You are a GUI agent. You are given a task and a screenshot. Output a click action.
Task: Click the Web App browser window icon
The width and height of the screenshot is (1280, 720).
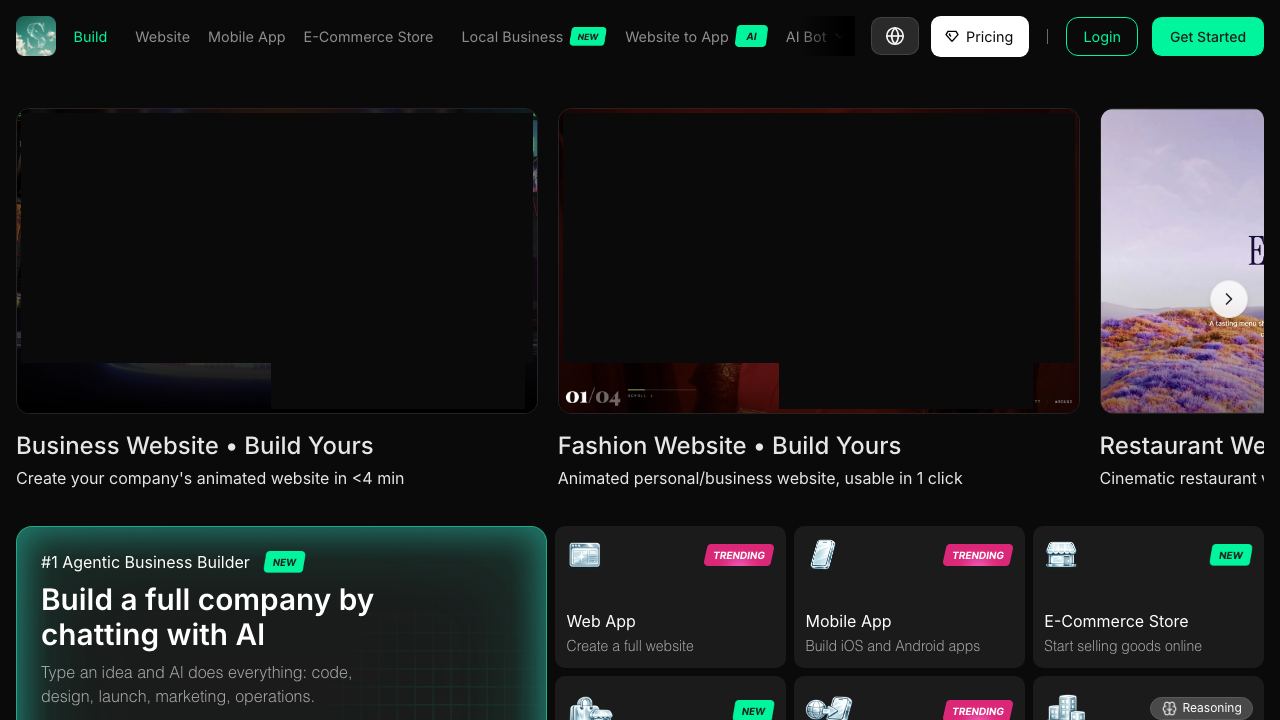pyautogui.click(x=585, y=554)
